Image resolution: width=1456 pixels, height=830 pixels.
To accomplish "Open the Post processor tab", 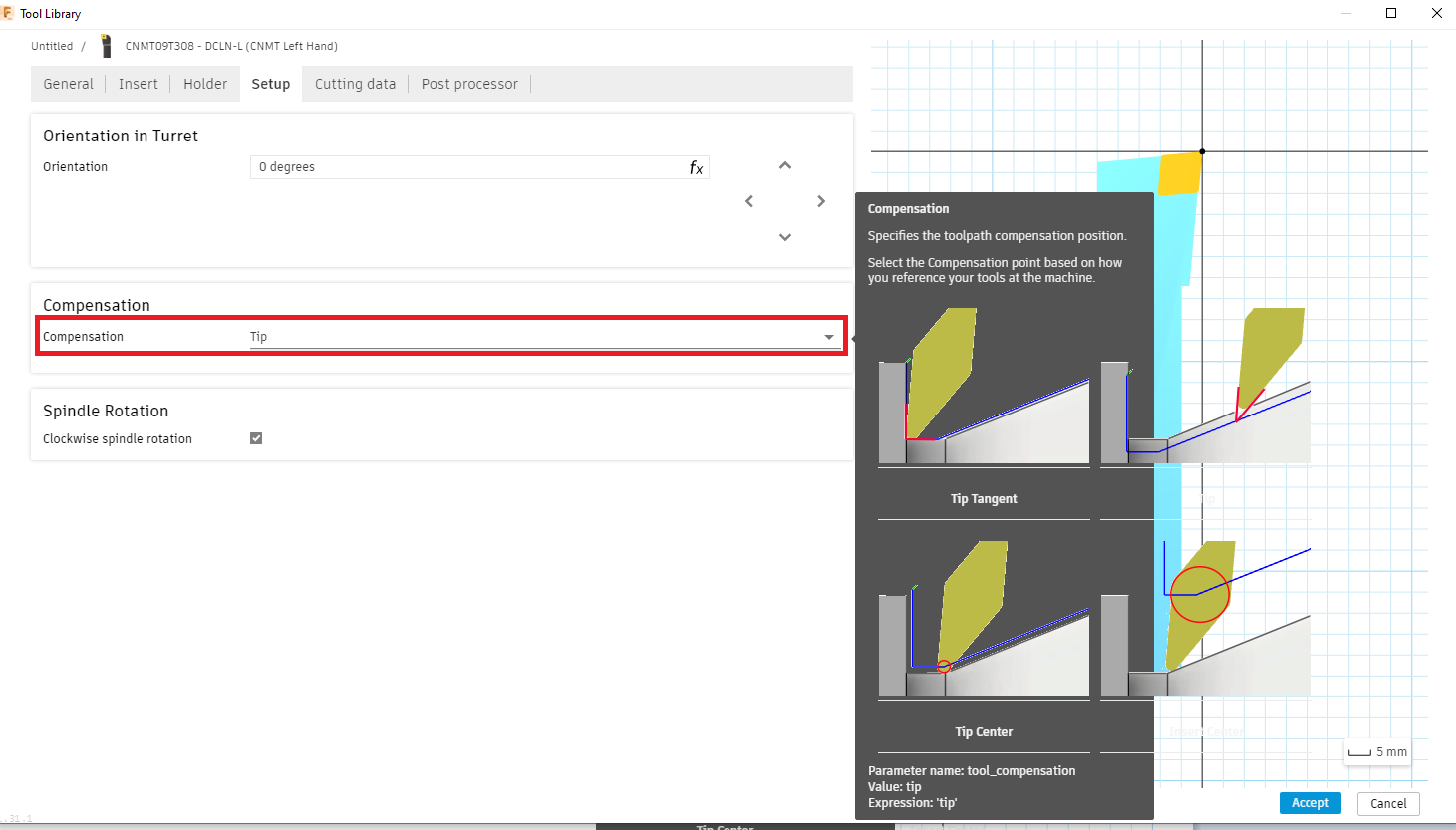I will [468, 84].
